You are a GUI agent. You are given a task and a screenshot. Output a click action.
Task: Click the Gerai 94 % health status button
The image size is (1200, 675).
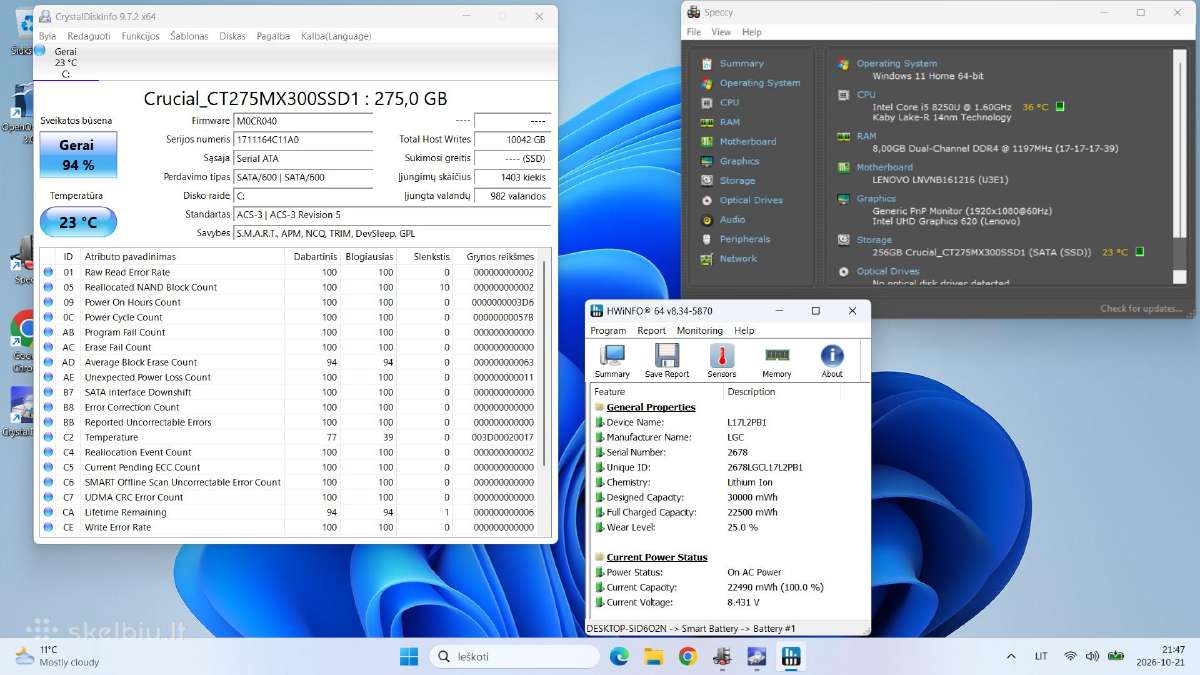coord(77,155)
